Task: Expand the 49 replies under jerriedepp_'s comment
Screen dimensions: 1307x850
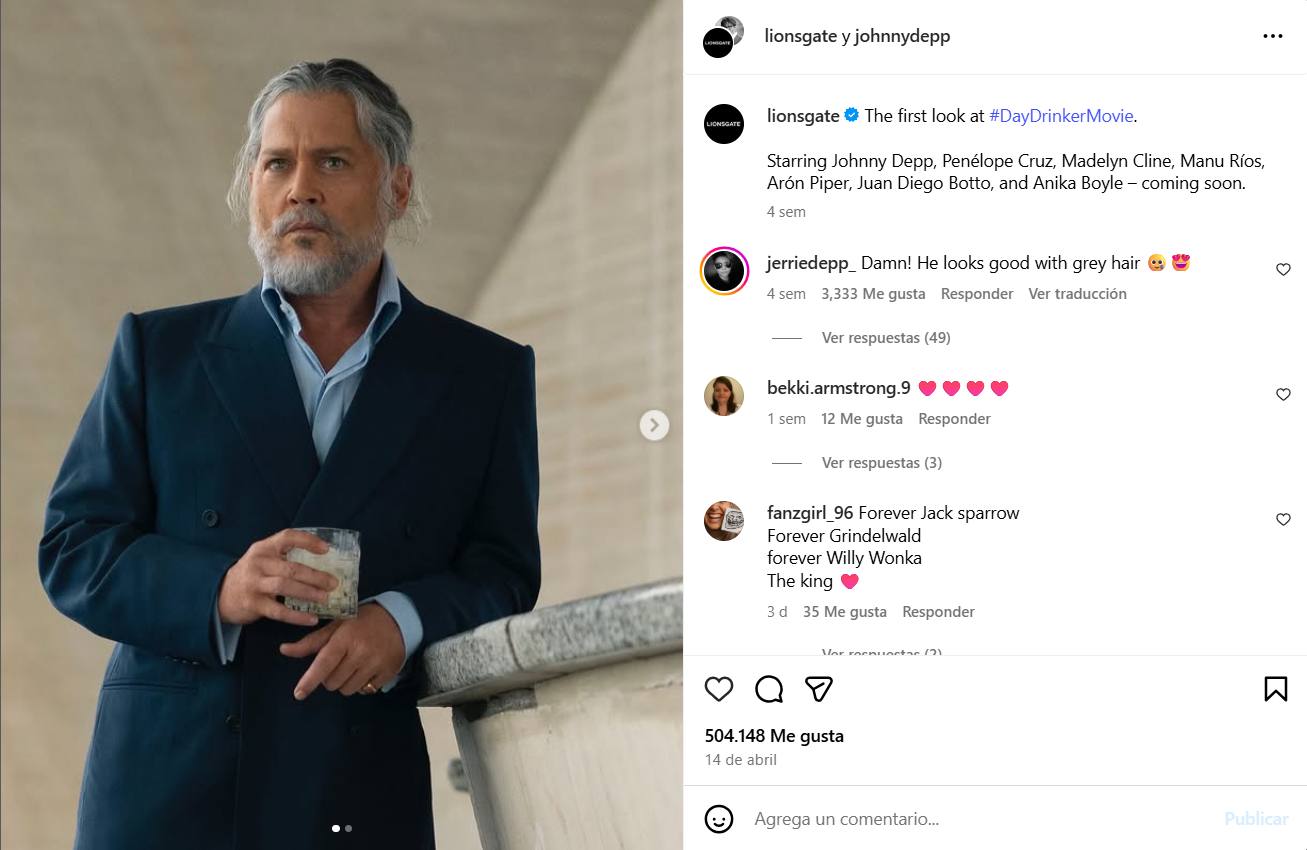Action: point(885,338)
